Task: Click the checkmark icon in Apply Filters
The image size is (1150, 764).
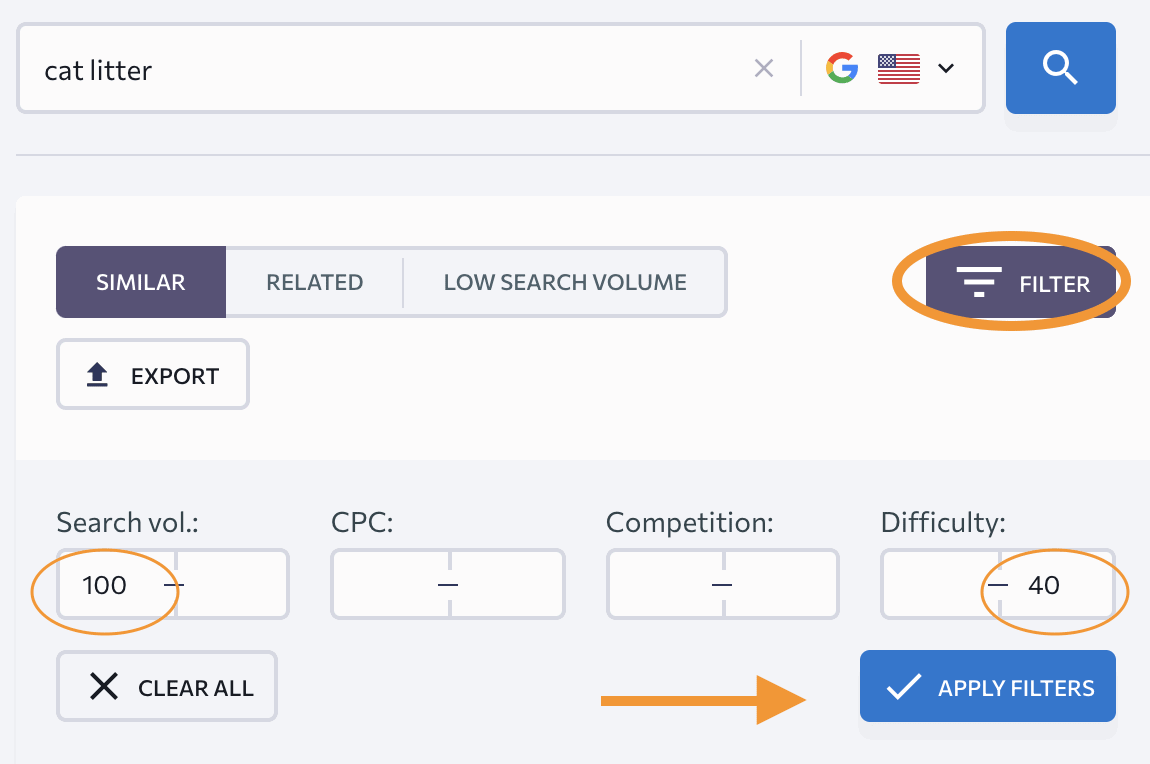Action: [x=904, y=687]
